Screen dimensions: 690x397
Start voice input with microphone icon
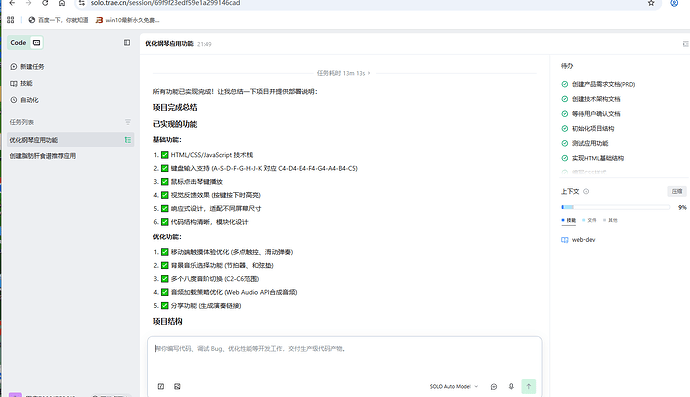click(511, 386)
